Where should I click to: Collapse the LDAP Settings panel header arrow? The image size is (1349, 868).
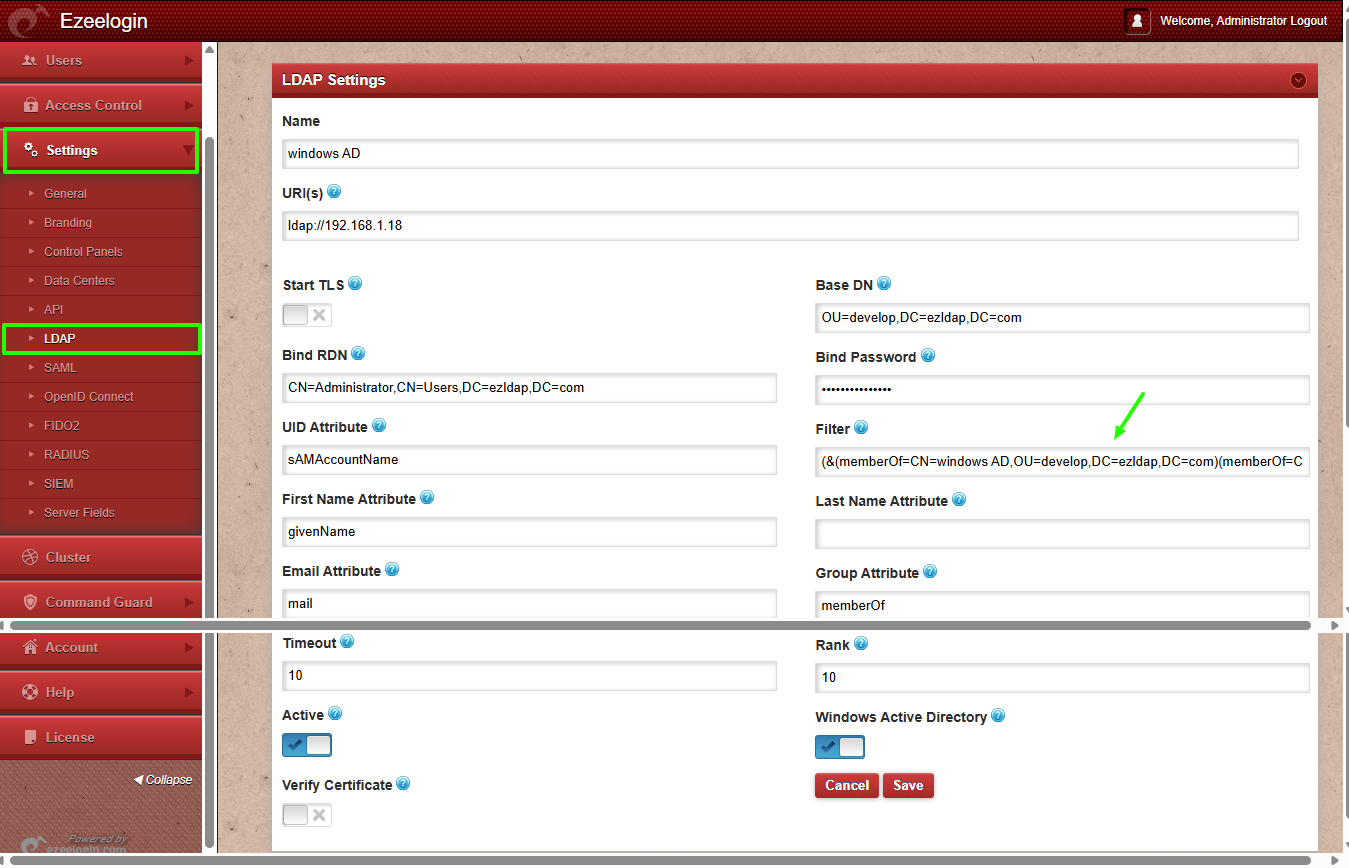pyautogui.click(x=1298, y=80)
